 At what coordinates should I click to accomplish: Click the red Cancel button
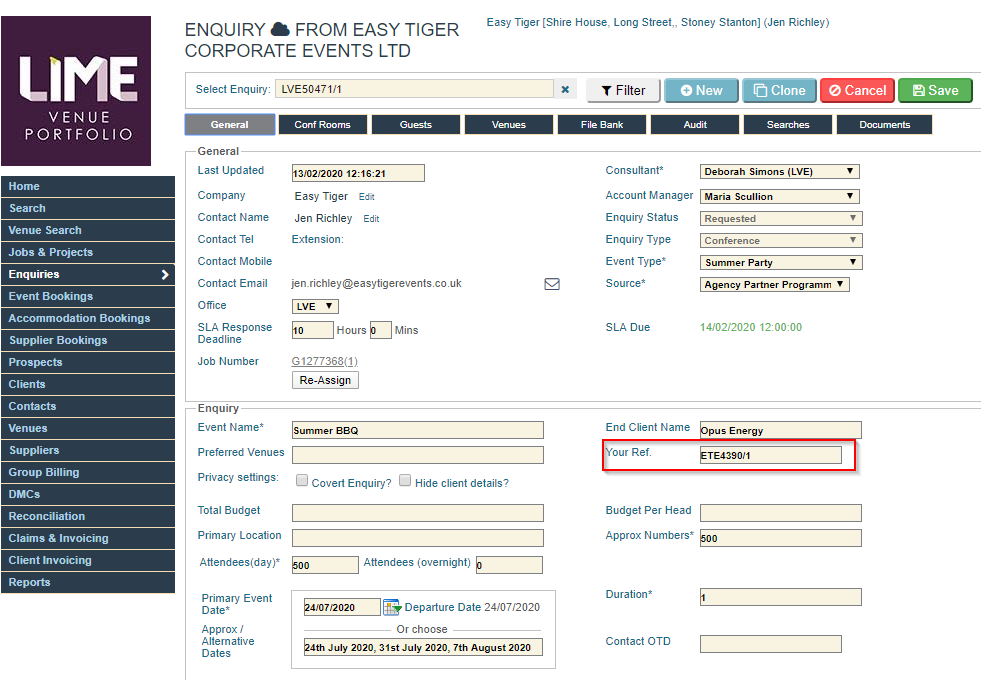click(858, 91)
